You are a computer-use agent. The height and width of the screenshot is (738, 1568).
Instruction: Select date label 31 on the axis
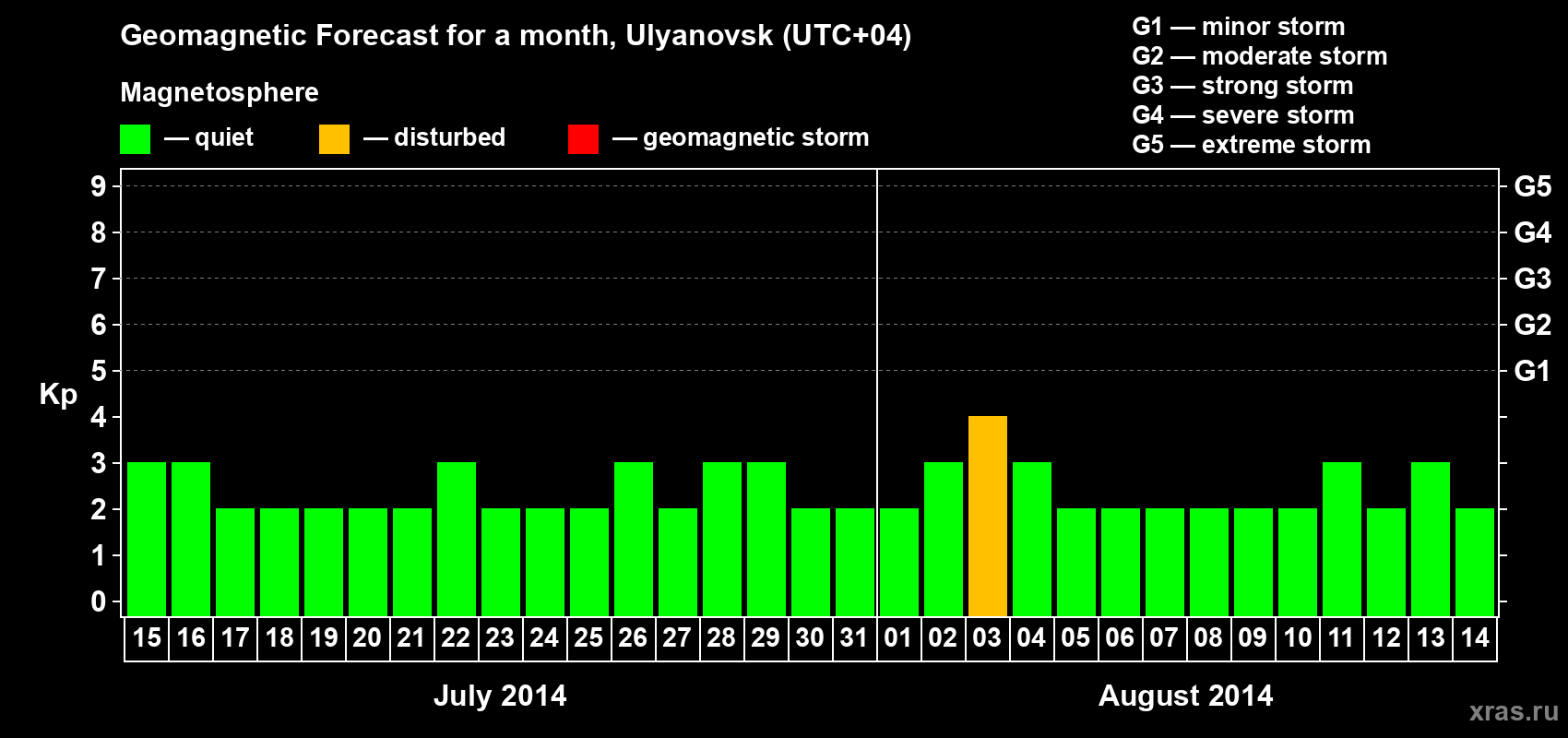pyautogui.click(x=854, y=638)
